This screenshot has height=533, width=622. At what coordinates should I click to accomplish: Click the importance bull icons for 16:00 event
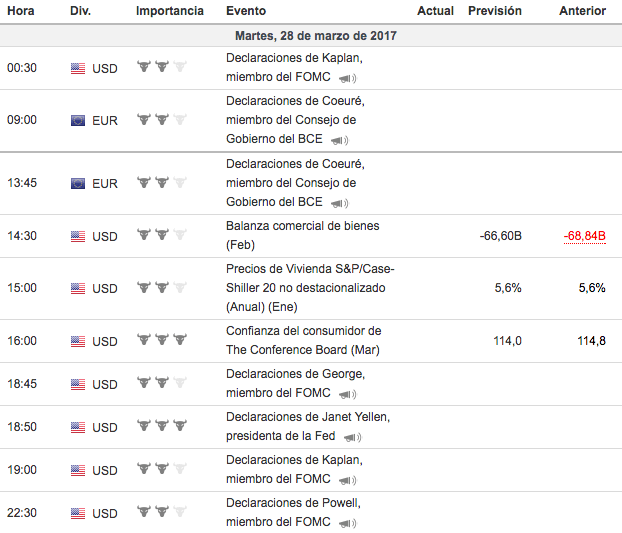point(161,341)
